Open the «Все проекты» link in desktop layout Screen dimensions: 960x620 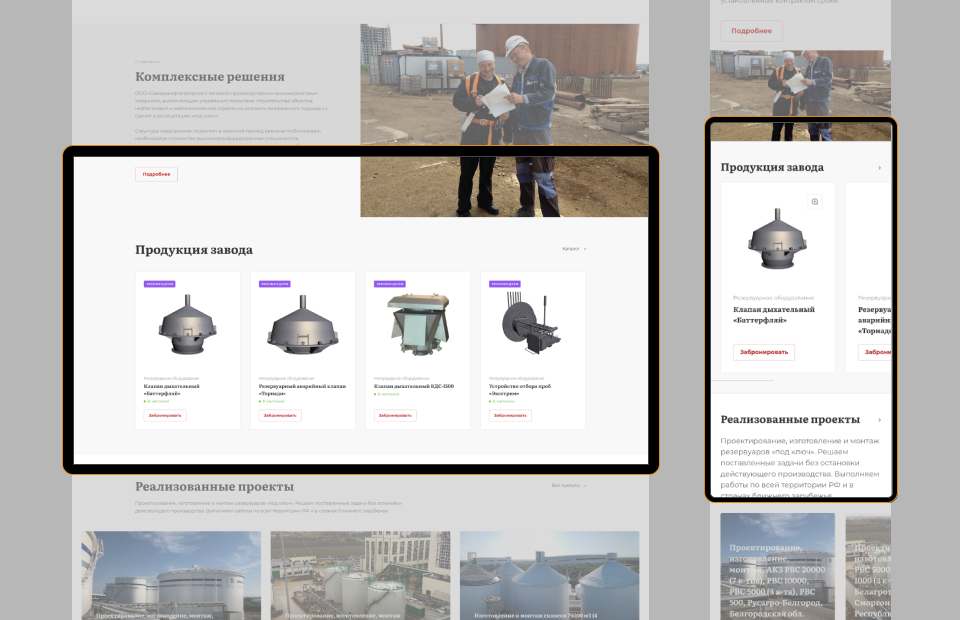point(568,486)
